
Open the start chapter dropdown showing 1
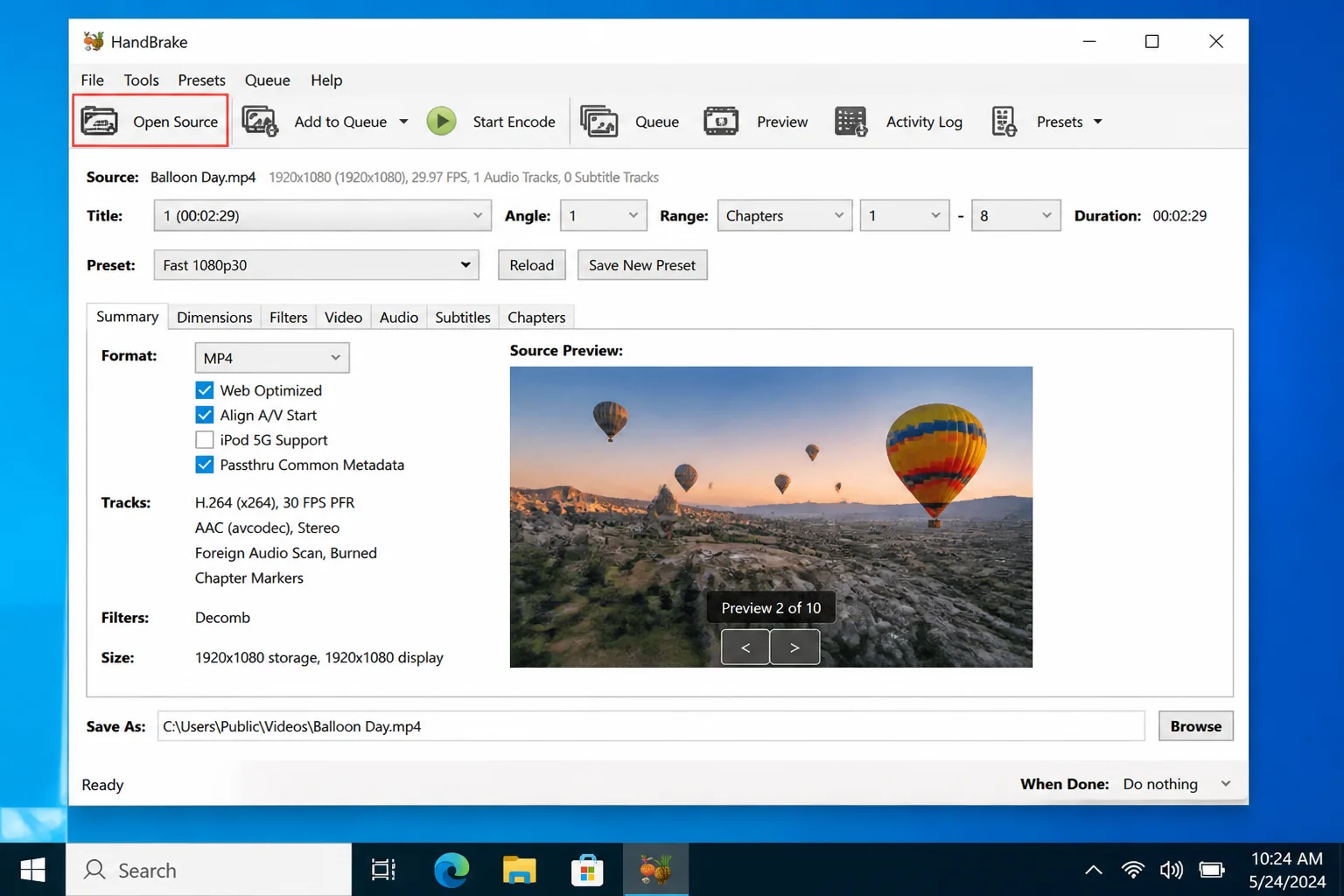(x=904, y=215)
